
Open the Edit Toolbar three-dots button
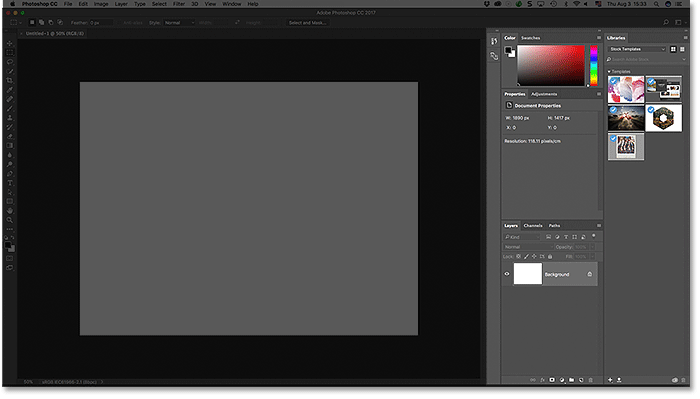coord(10,229)
